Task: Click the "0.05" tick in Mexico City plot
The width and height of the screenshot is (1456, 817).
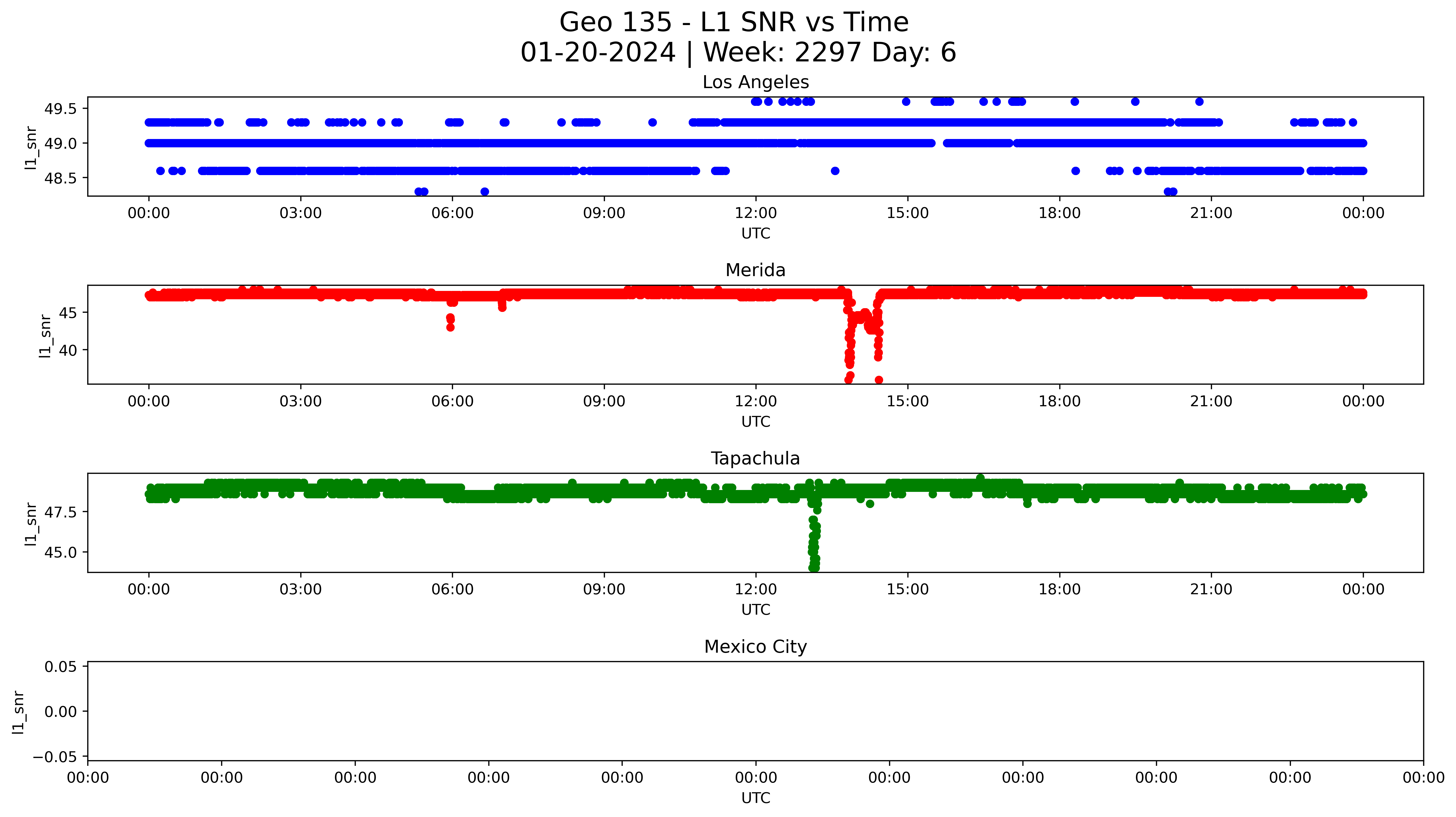Action: (61, 667)
